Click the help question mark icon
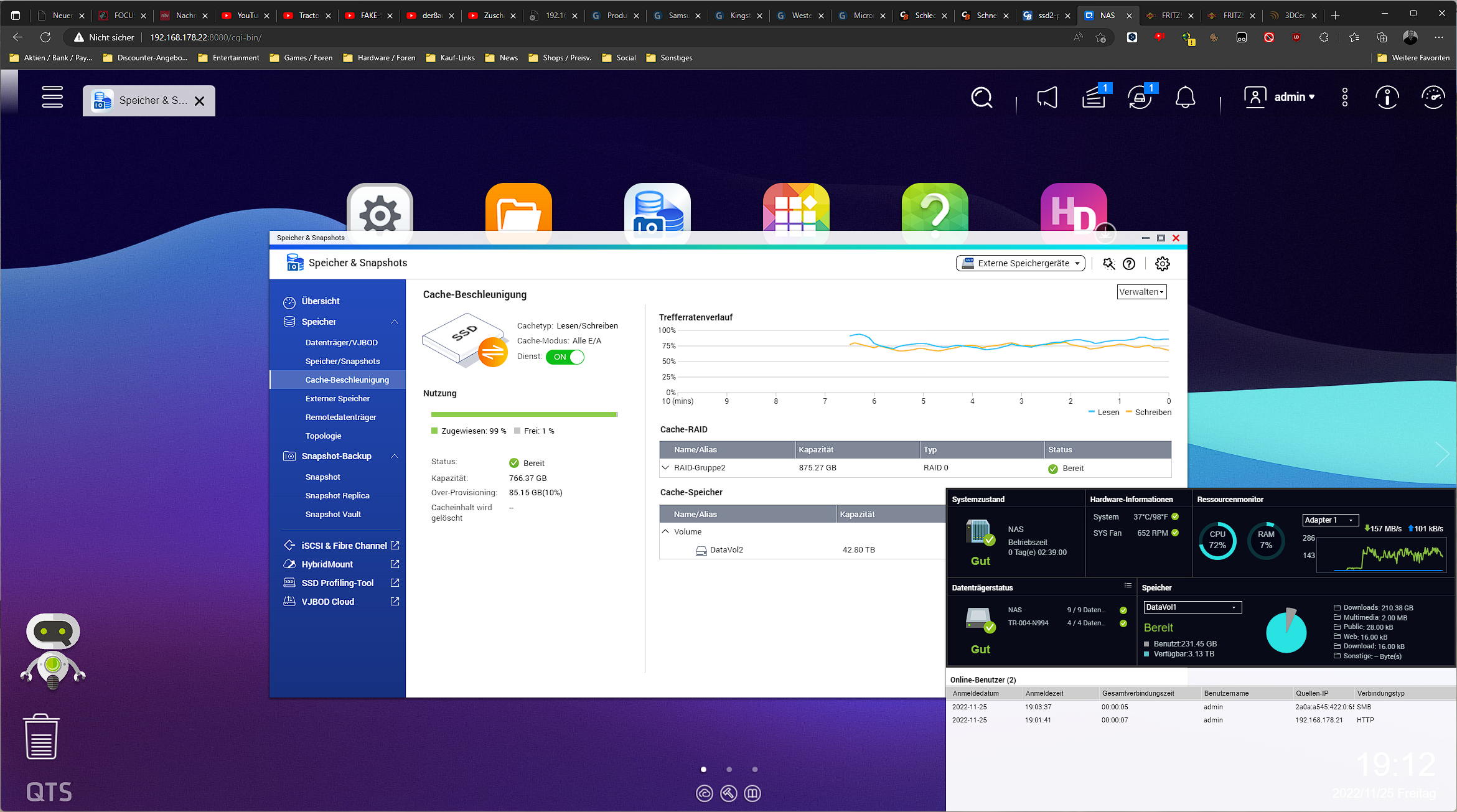Image resolution: width=1457 pixels, height=812 pixels. [x=1129, y=264]
